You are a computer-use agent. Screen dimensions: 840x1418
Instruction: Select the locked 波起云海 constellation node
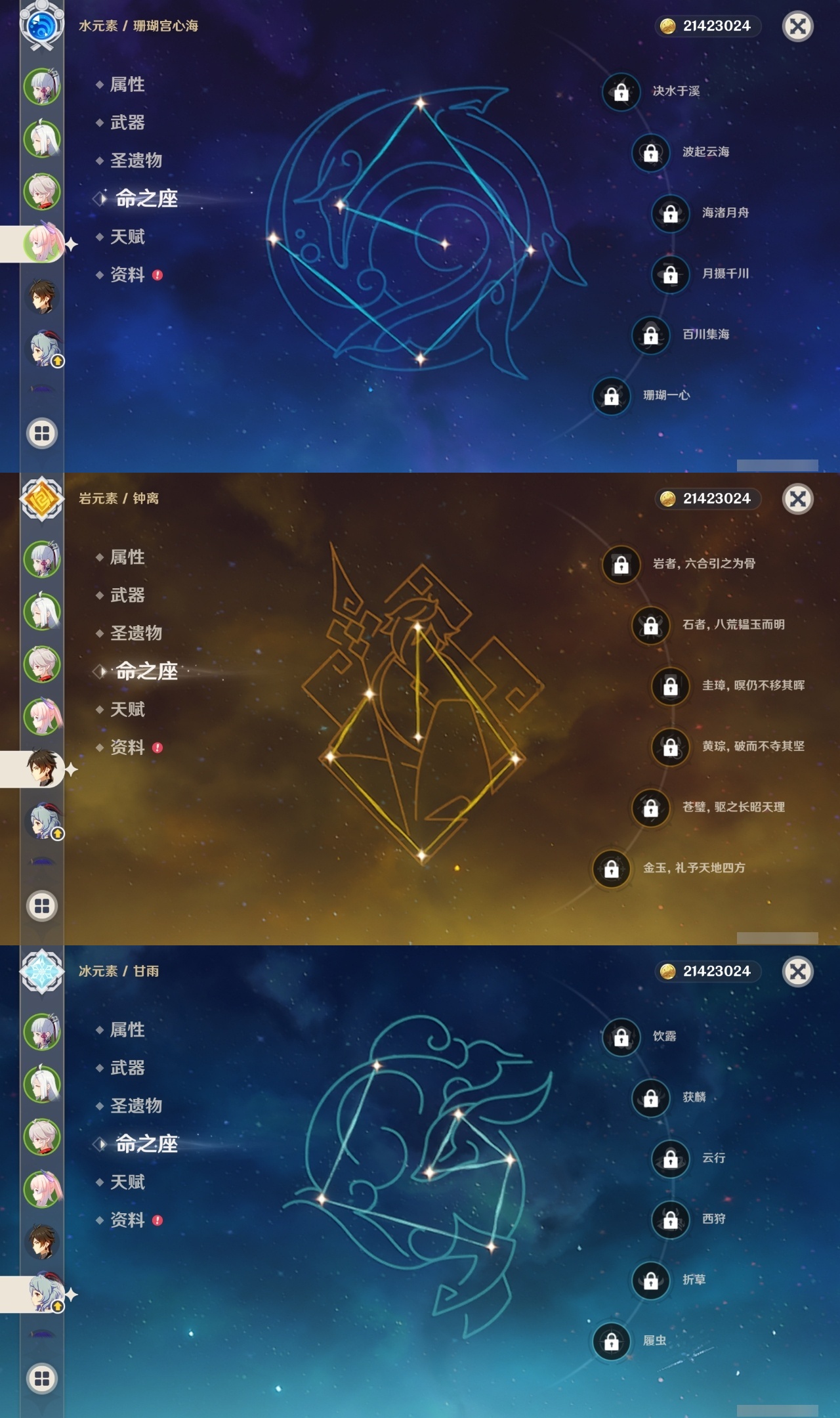[650, 153]
